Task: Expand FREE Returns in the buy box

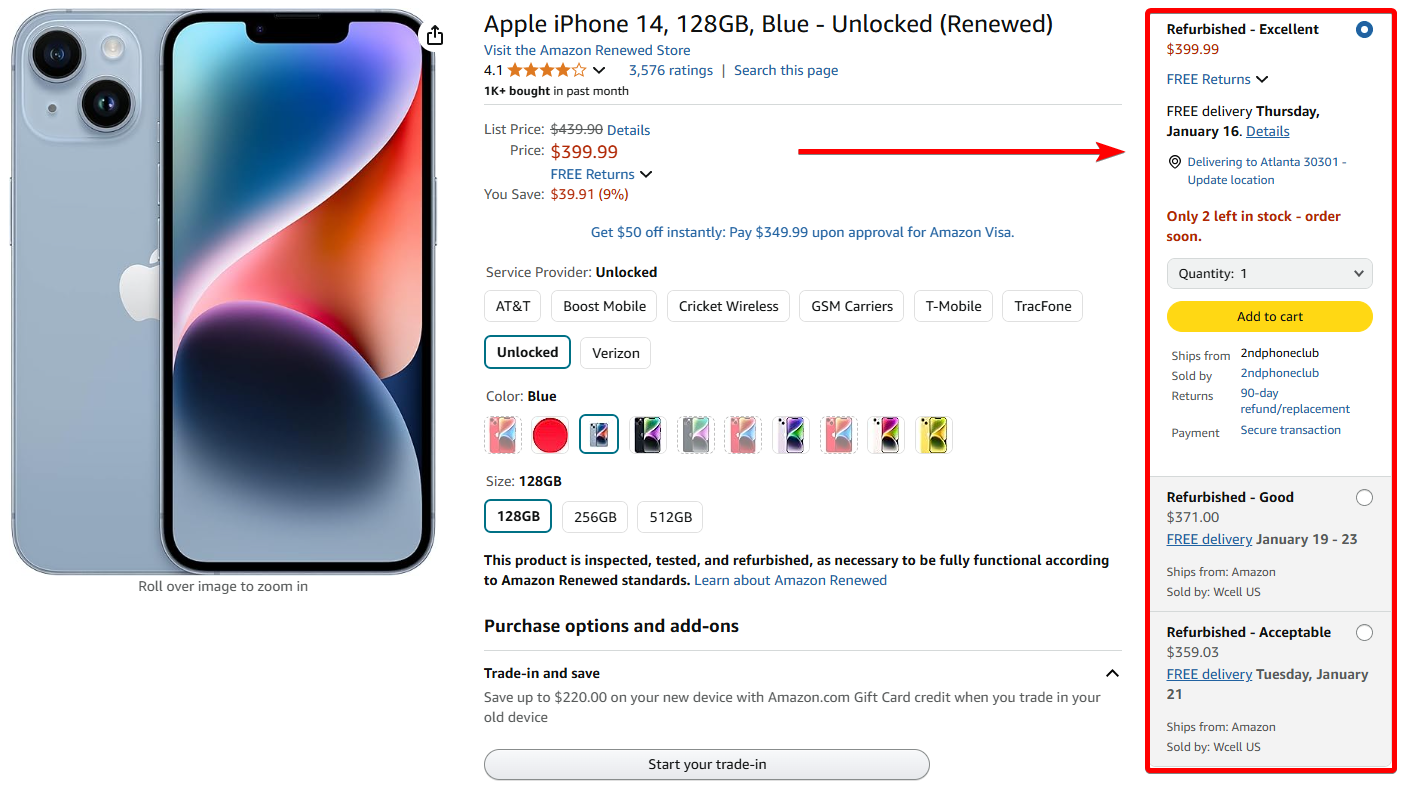Action: pos(1217,79)
